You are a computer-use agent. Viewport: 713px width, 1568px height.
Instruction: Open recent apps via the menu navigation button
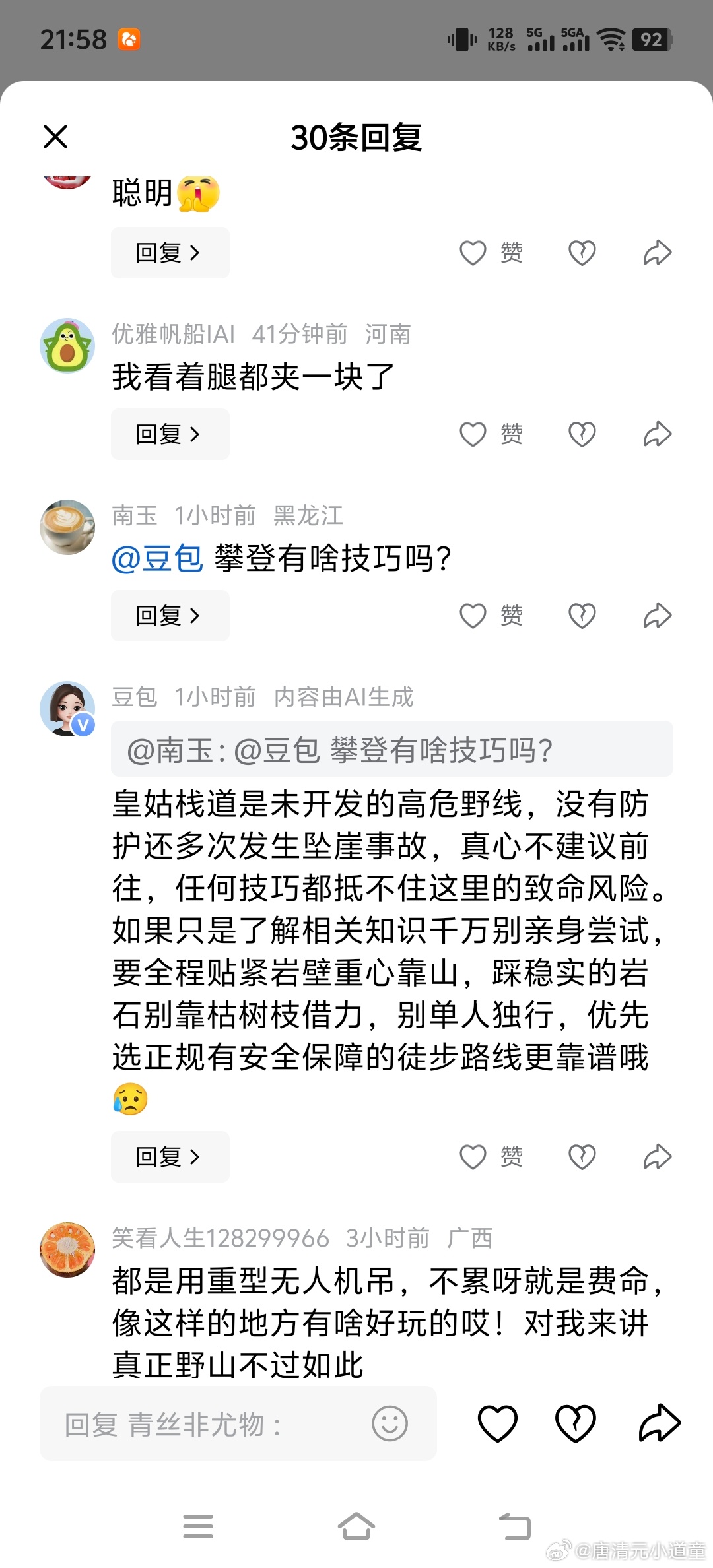(198, 1526)
